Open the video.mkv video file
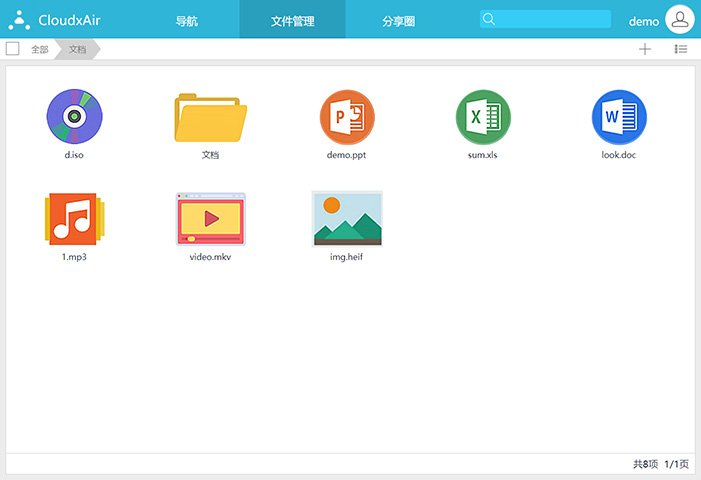 [210, 219]
